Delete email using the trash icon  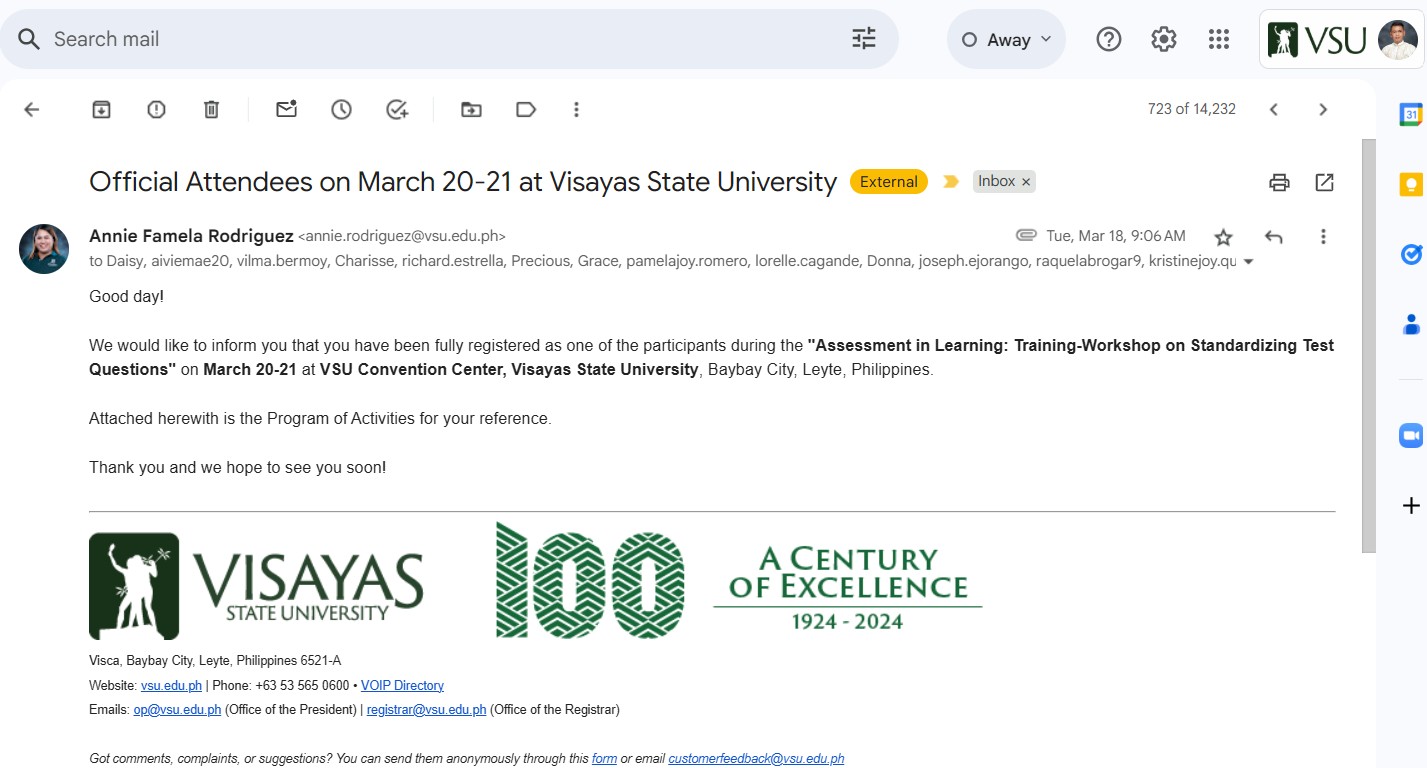point(211,110)
